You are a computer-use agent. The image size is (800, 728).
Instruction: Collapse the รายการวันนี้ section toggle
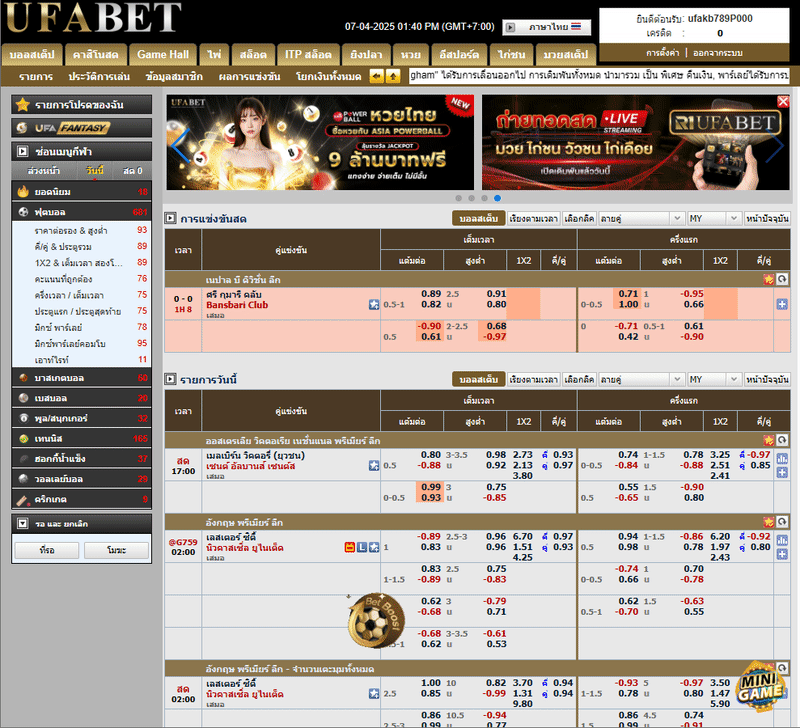pos(170,380)
